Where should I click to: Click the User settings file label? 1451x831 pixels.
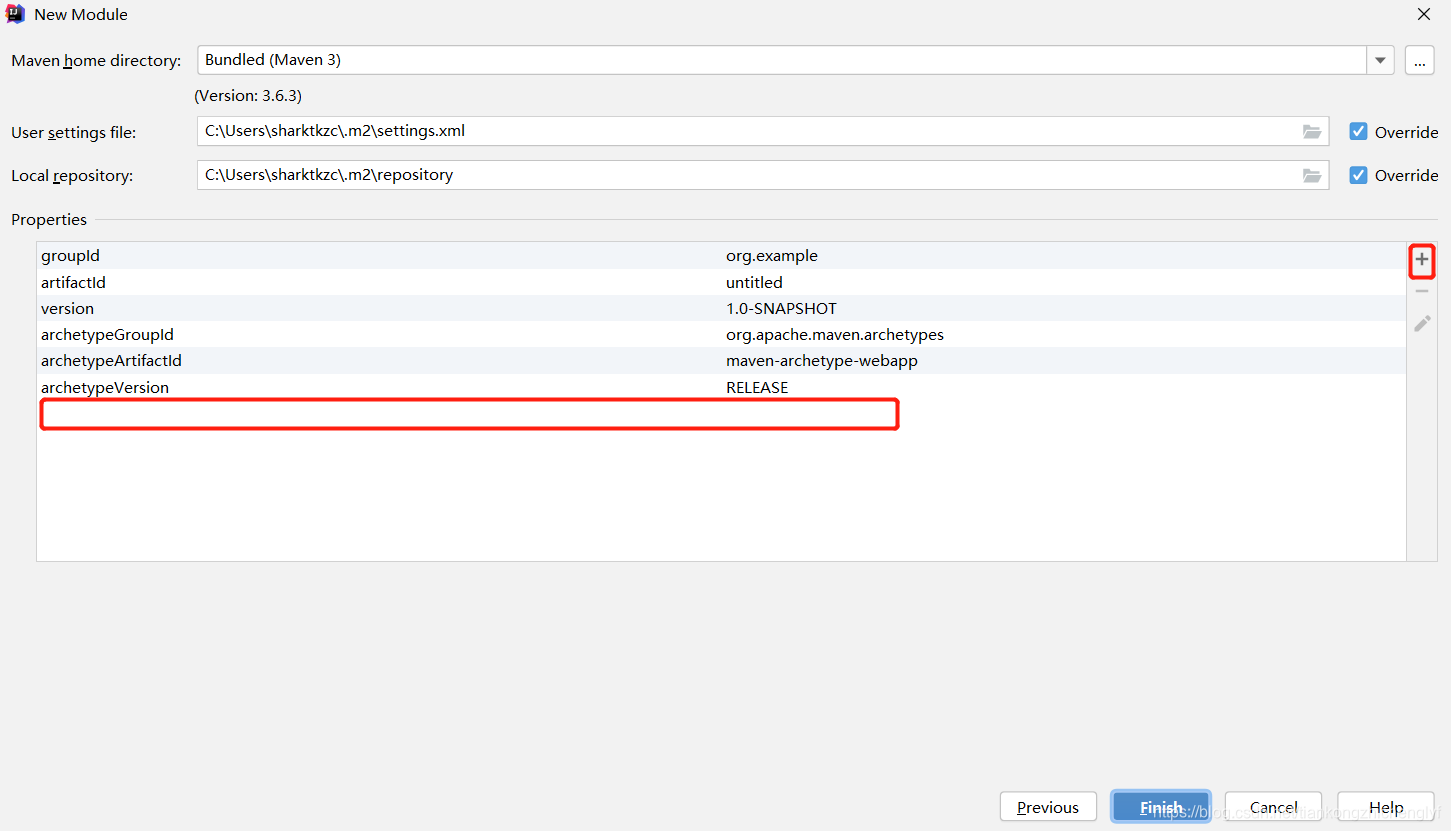click(x=73, y=132)
